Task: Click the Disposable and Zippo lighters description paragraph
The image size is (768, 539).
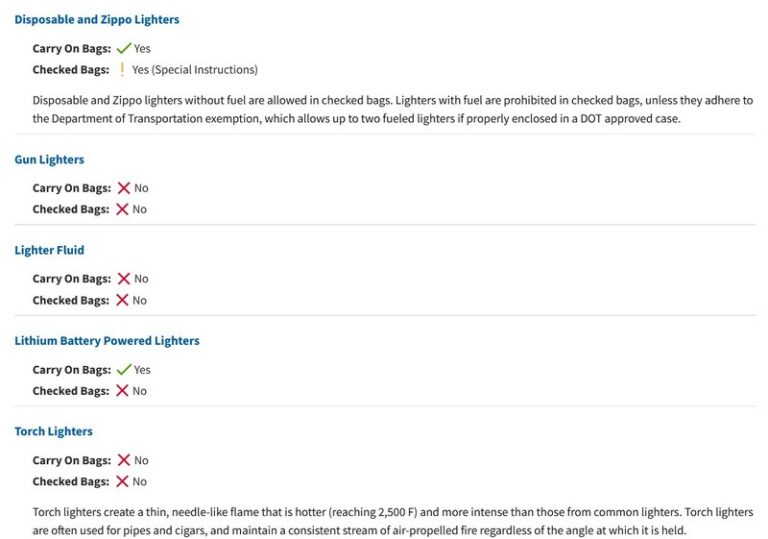Action: [392, 109]
